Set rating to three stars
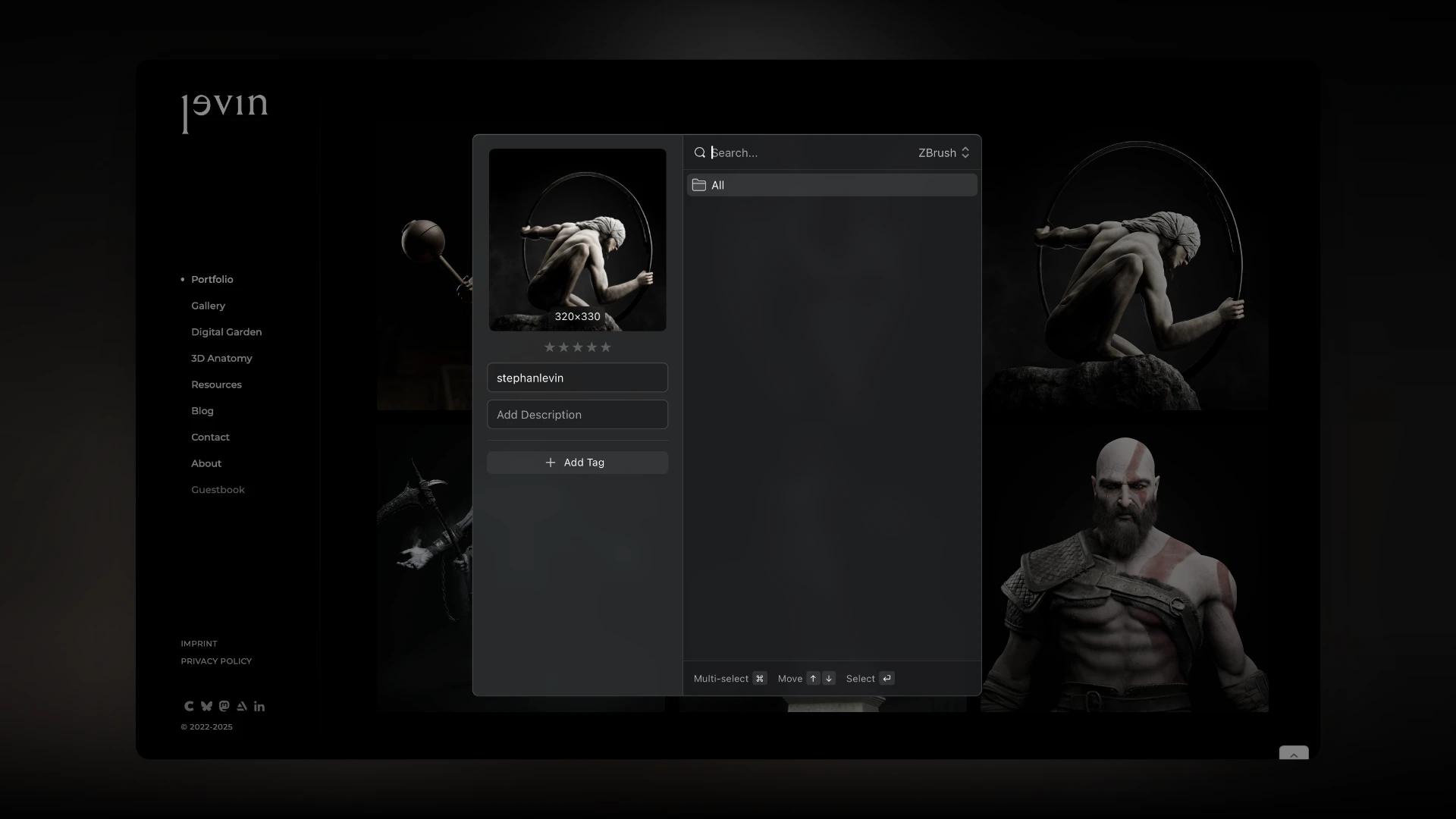Image resolution: width=1456 pixels, height=819 pixels. coord(578,347)
